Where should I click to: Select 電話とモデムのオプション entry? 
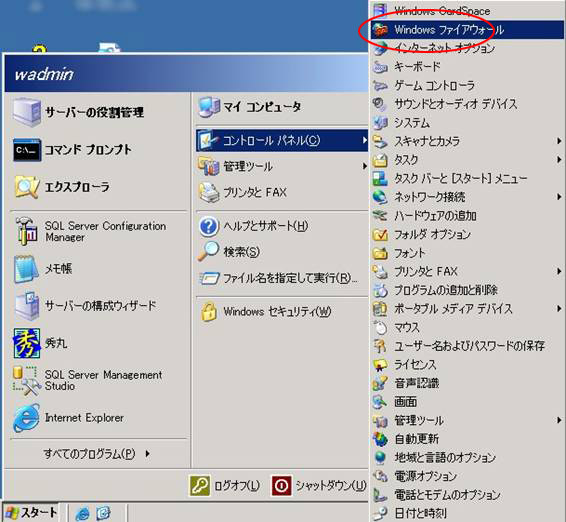pos(467,495)
